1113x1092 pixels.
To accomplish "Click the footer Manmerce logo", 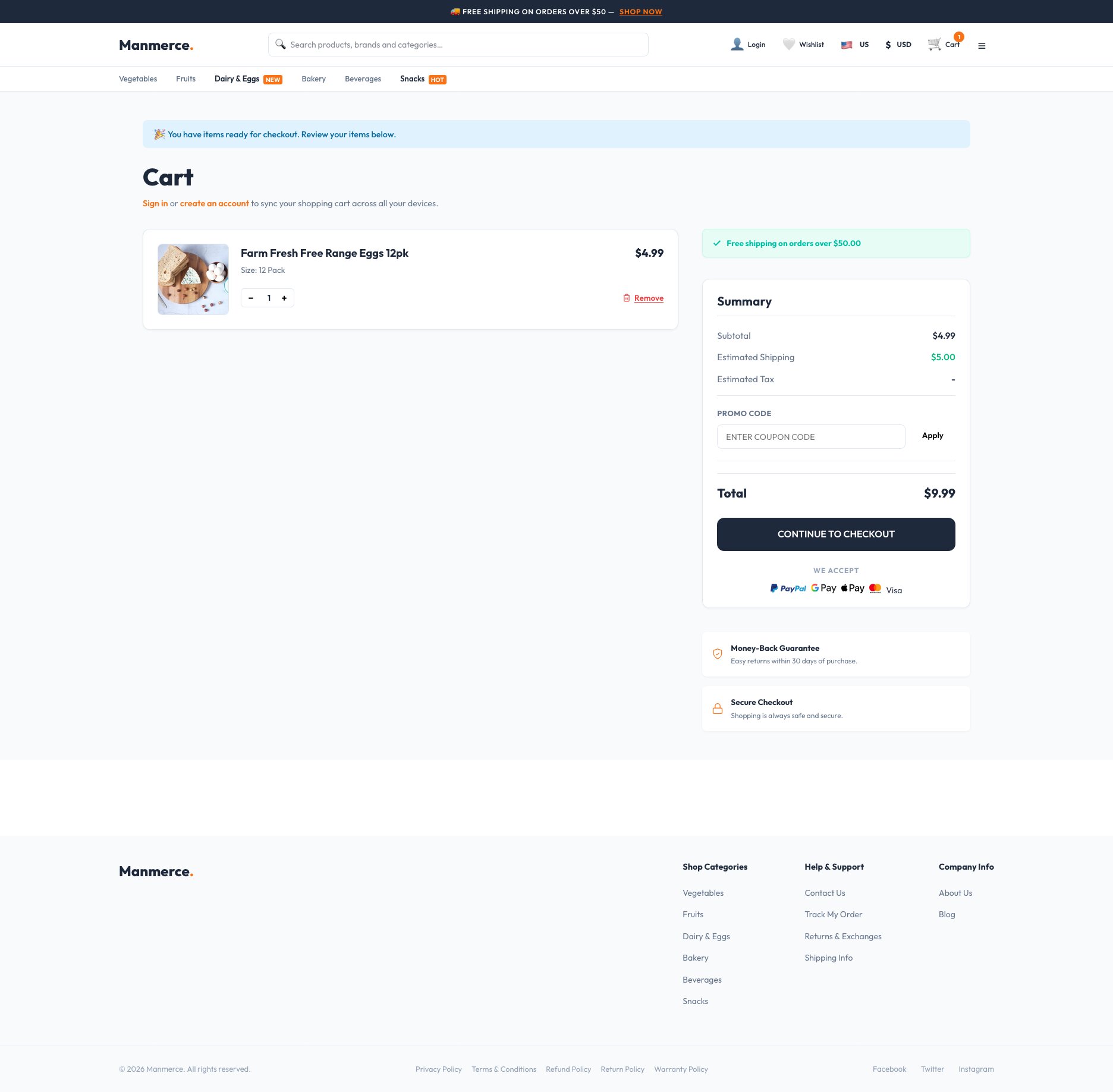I will pyautogui.click(x=156, y=871).
